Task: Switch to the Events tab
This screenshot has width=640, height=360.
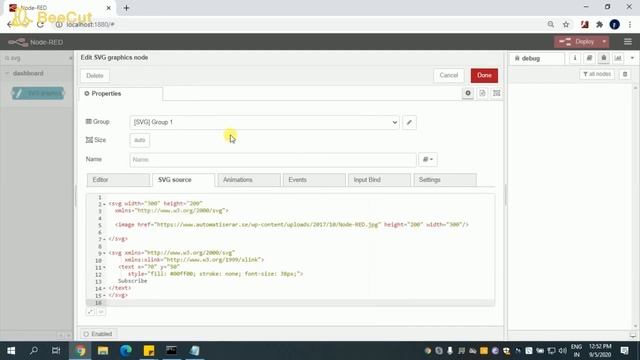Action: pos(314,180)
